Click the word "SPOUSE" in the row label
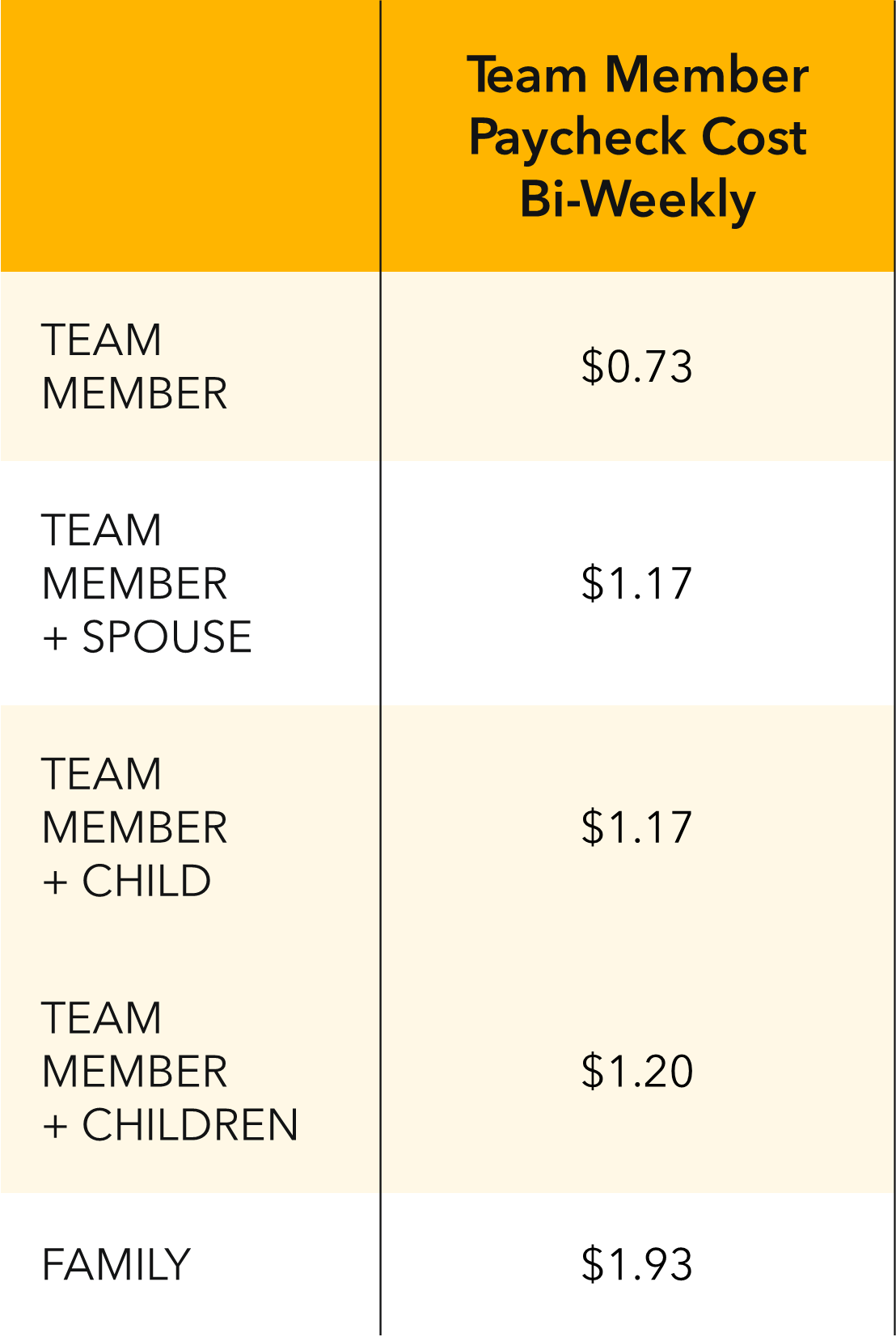This screenshot has width=896, height=1337. [x=167, y=637]
